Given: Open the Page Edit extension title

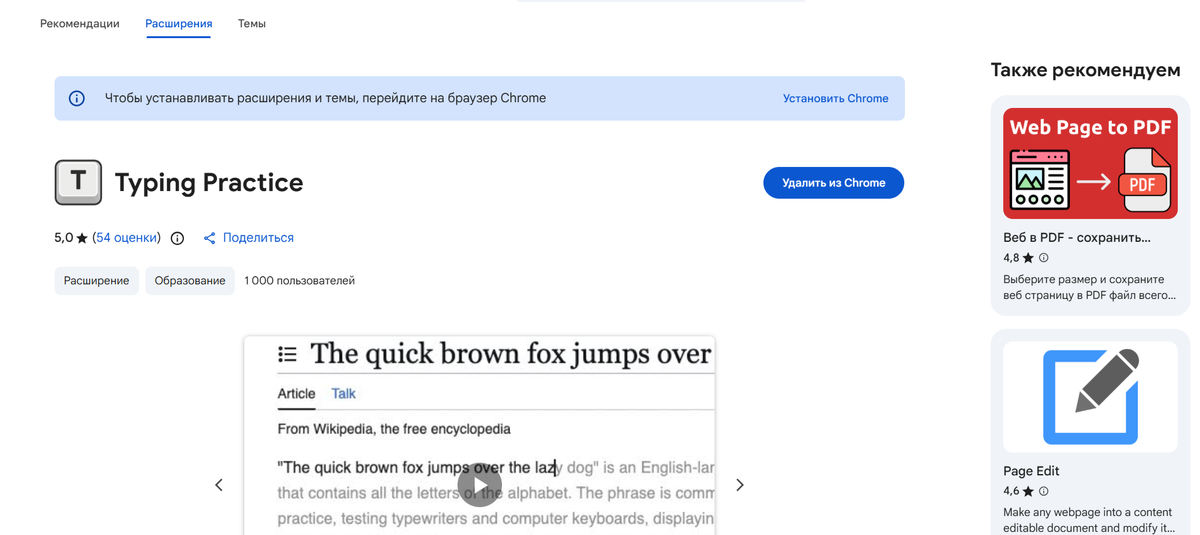Looking at the screenshot, I should [1031, 471].
